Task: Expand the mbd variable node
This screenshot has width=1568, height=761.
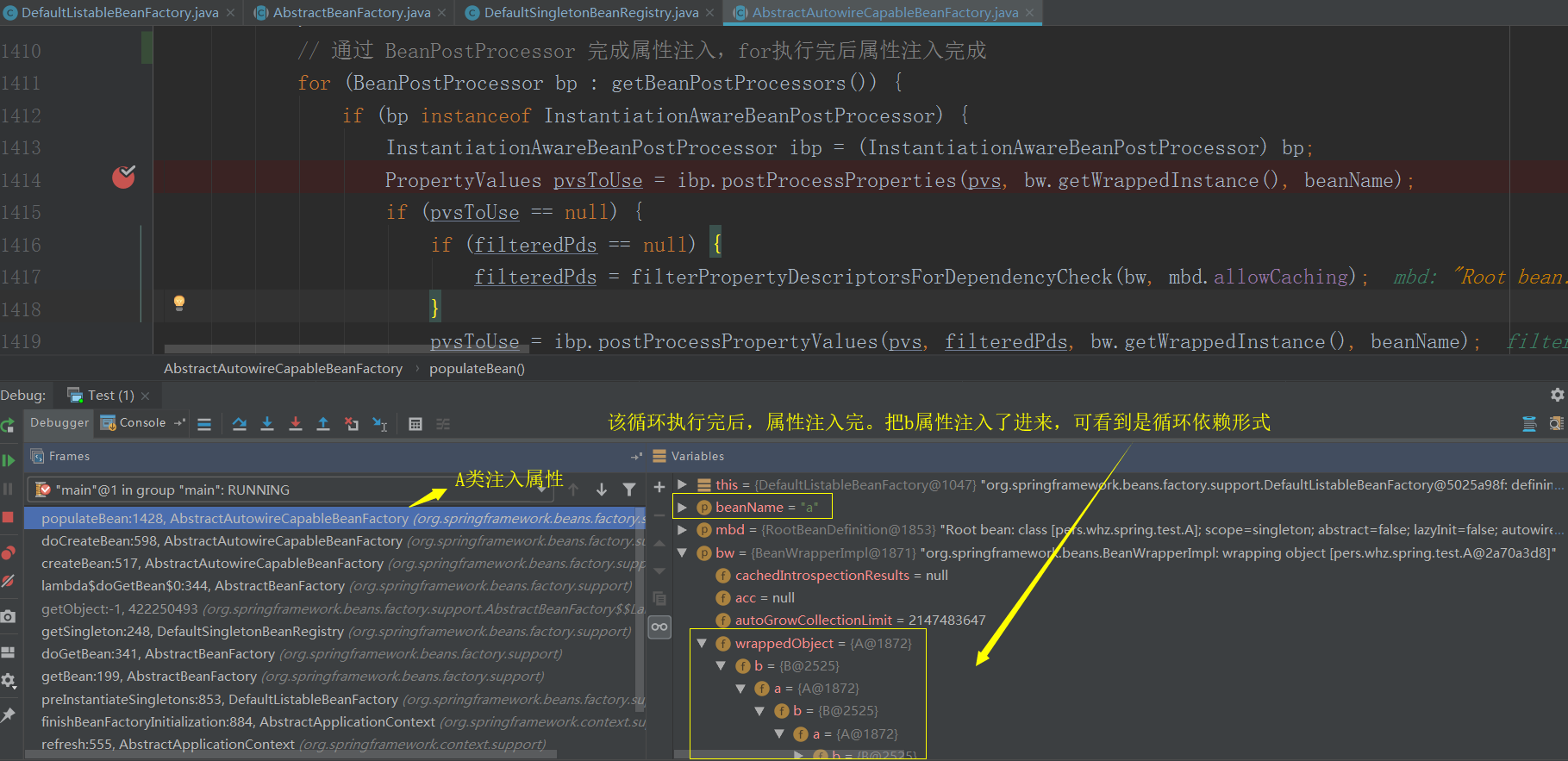Action: pos(682,529)
